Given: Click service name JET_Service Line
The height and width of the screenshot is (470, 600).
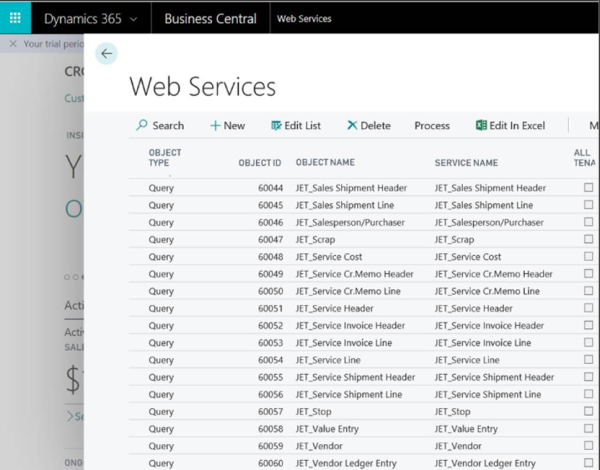Looking at the screenshot, I should tap(467, 360).
